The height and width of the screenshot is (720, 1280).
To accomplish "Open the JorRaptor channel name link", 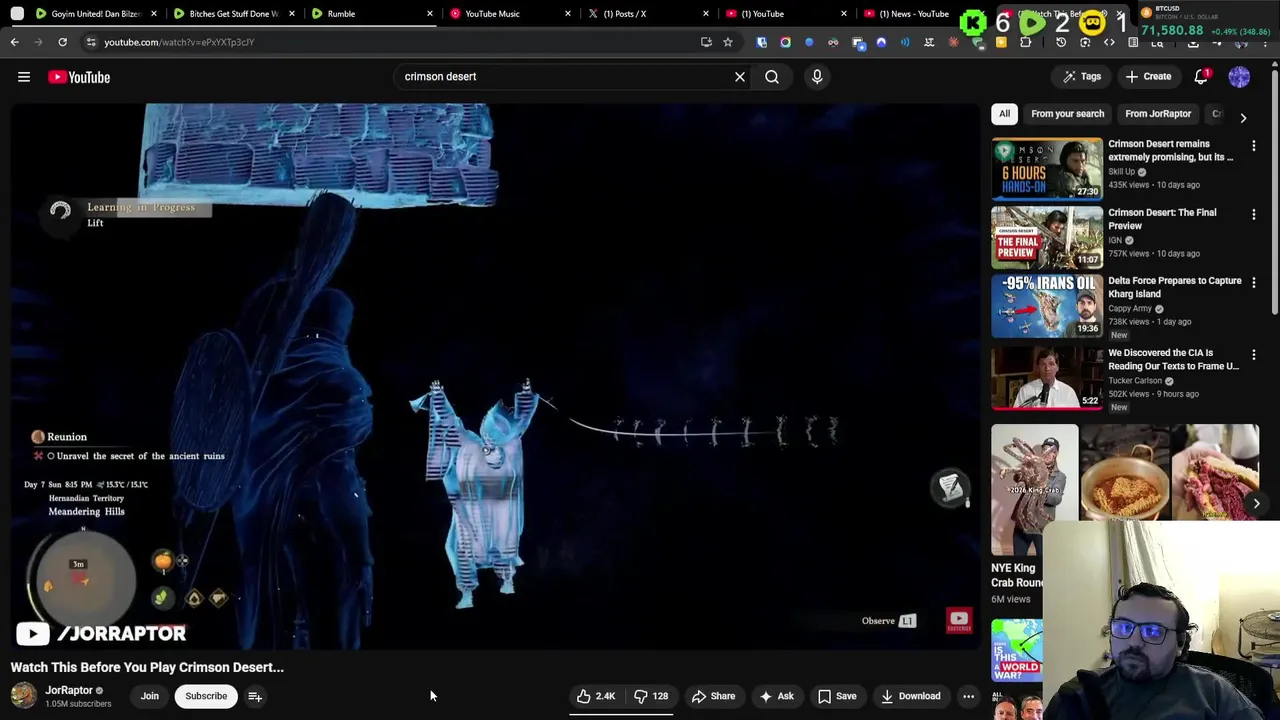I will pyautogui.click(x=69, y=690).
